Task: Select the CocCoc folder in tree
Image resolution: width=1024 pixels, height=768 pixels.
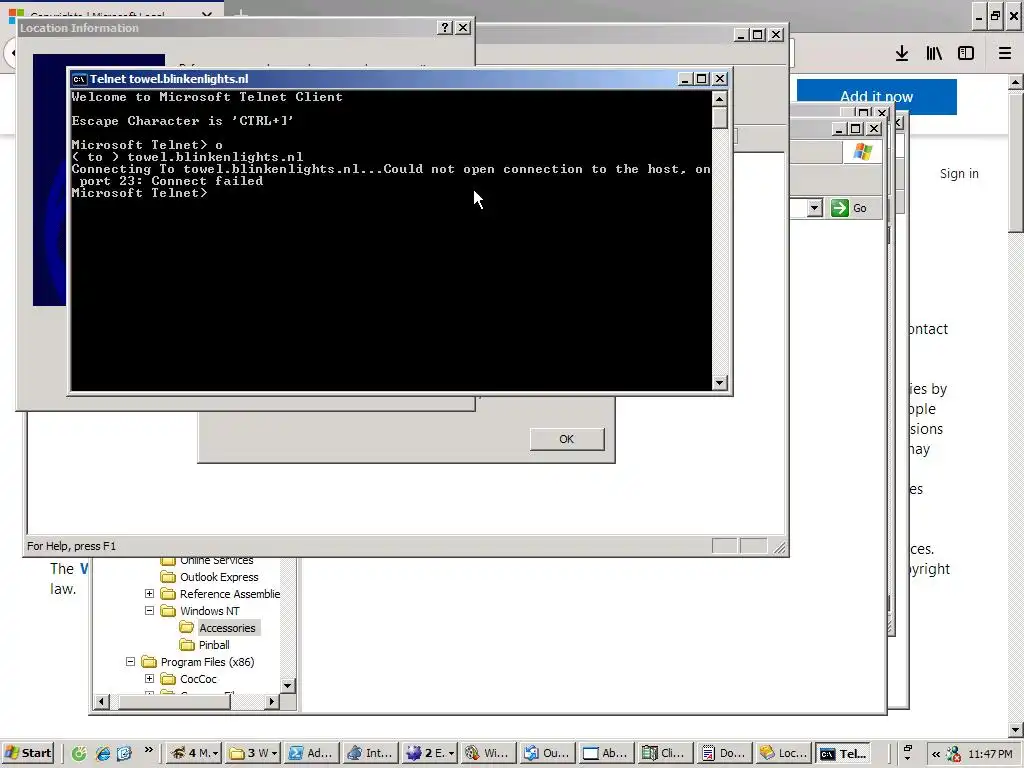Action: [198, 679]
